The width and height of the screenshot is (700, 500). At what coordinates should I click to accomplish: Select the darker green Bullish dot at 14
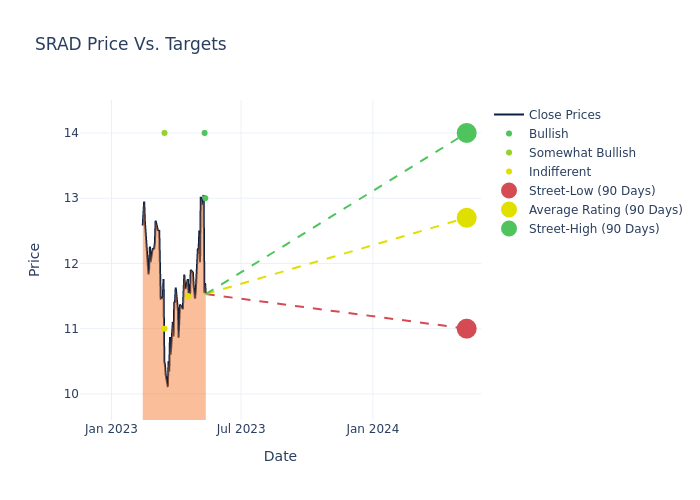coord(204,133)
